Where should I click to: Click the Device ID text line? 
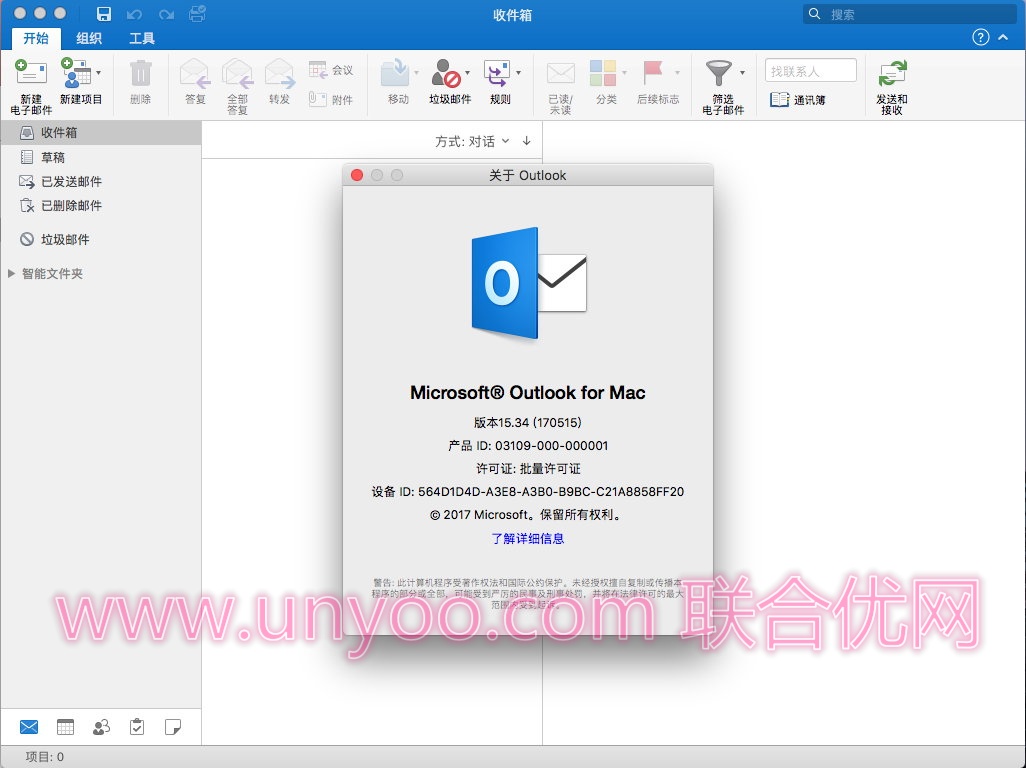[527, 491]
